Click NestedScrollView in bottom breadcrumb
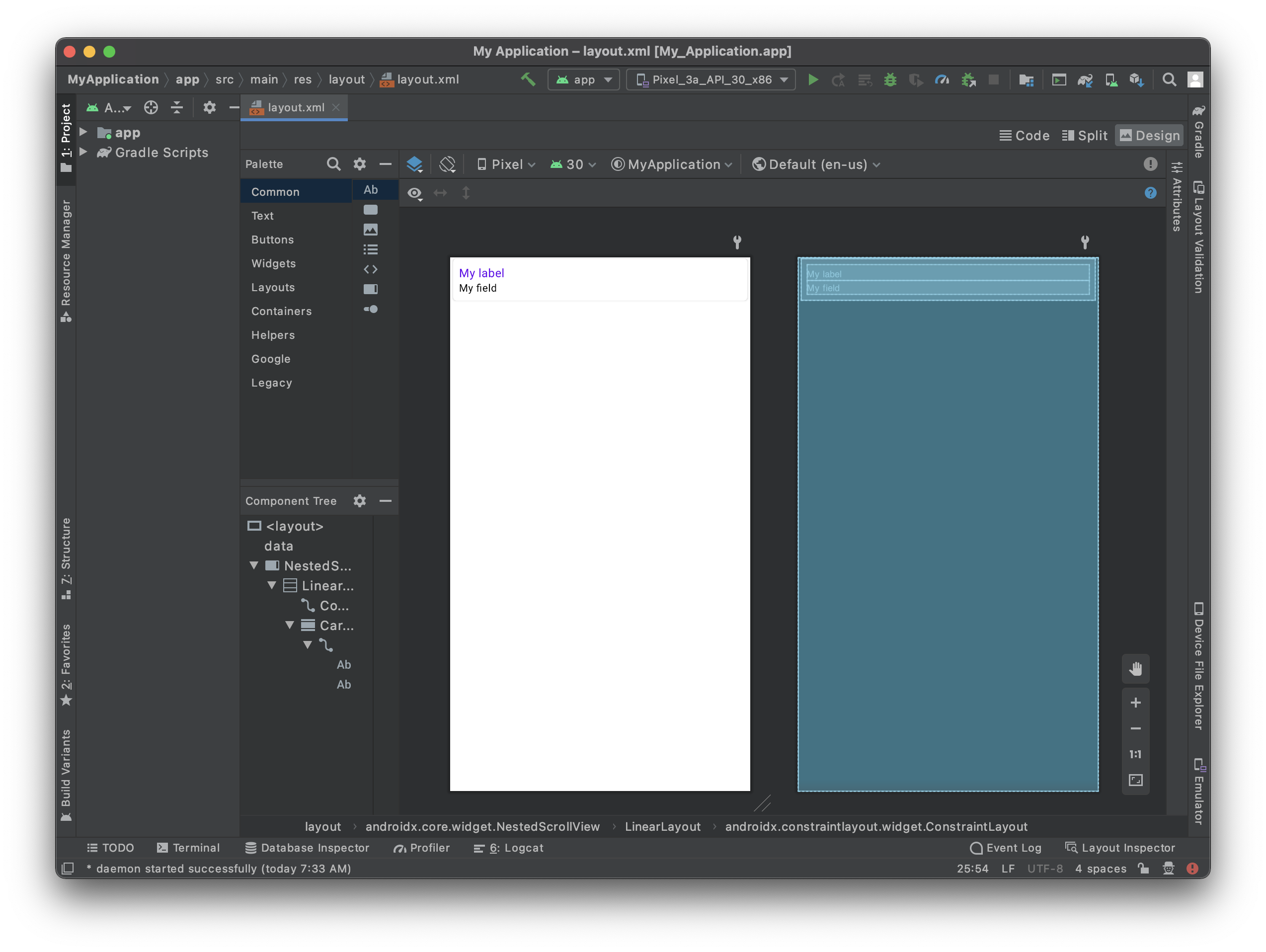 pyautogui.click(x=482, y=827)
